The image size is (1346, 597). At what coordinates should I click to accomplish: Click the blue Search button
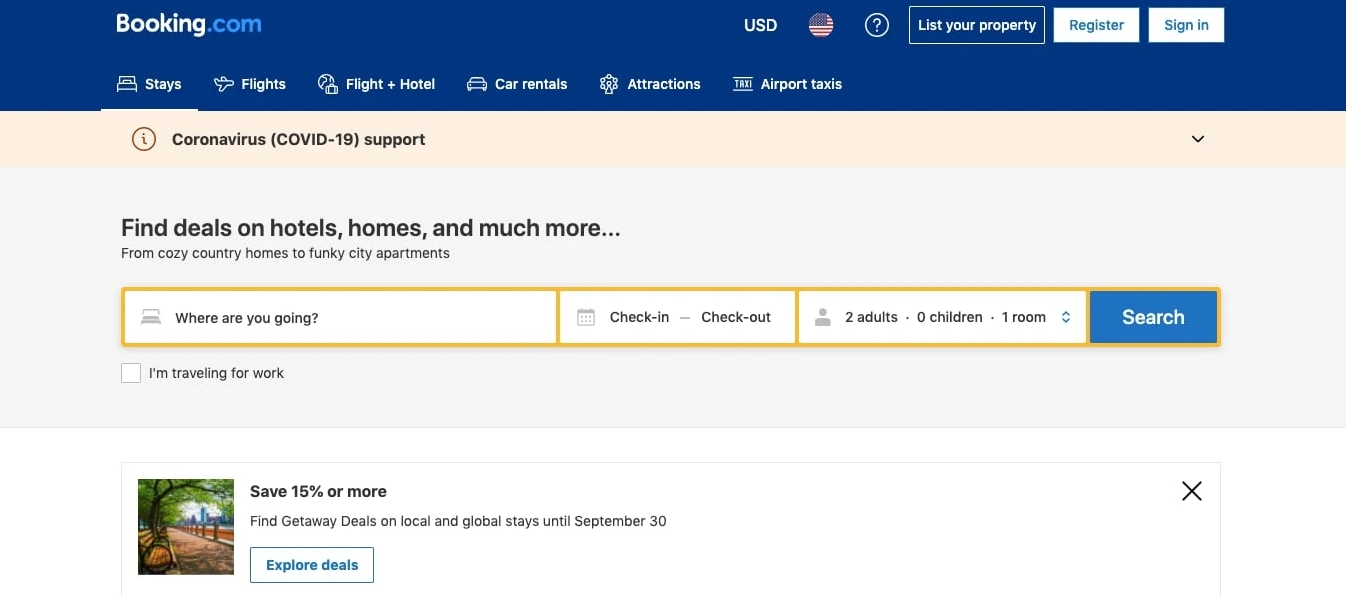(1153, 317)
